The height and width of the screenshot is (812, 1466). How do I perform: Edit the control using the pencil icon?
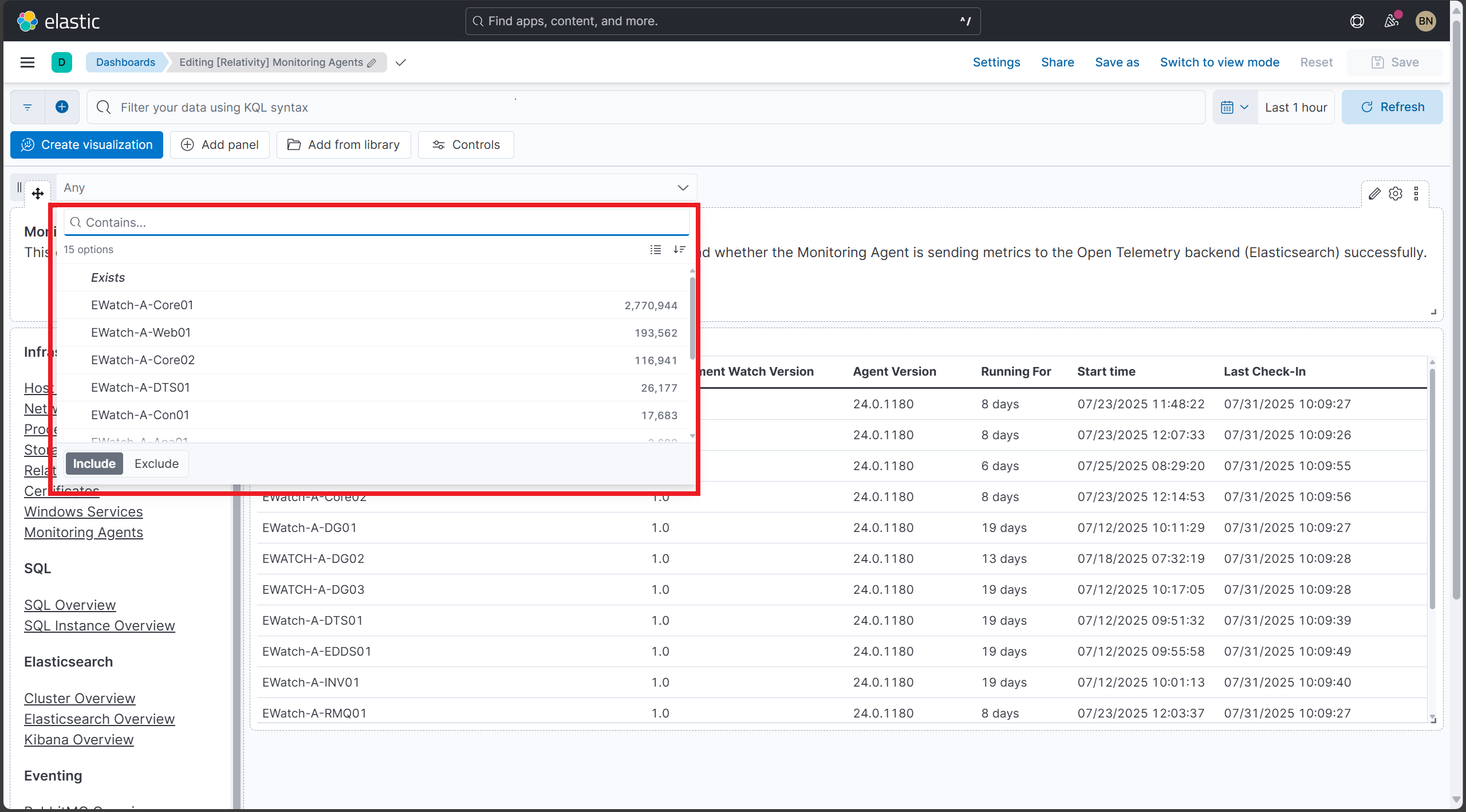click(x=1375, y=194)
